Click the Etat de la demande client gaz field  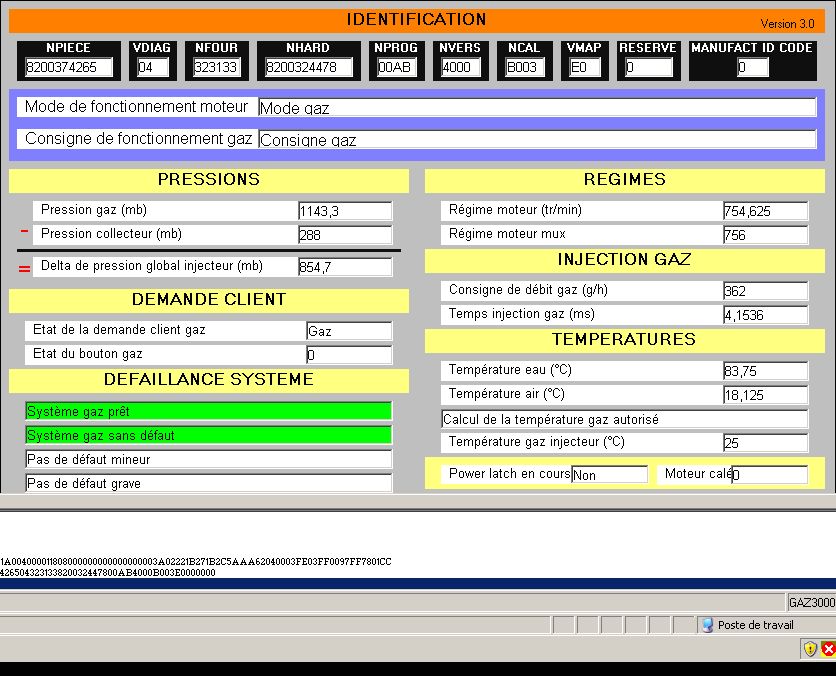tap(349, 331)
